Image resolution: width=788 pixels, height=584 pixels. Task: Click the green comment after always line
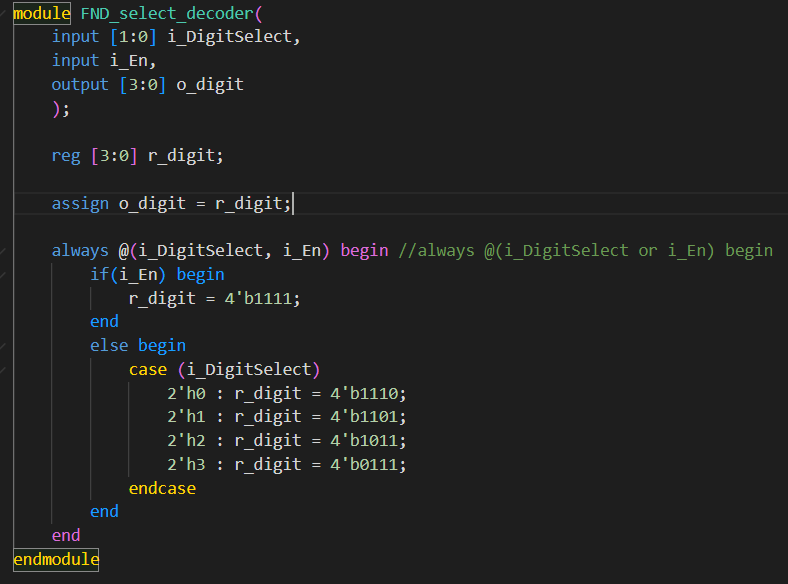585,251
